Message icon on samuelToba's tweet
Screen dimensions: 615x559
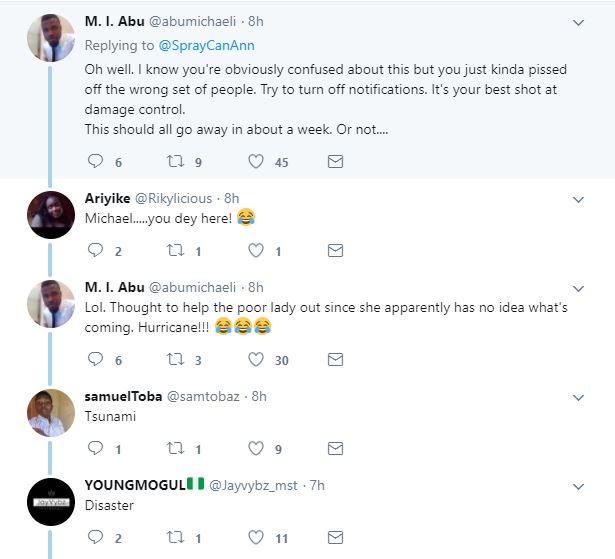click(336, 449)
